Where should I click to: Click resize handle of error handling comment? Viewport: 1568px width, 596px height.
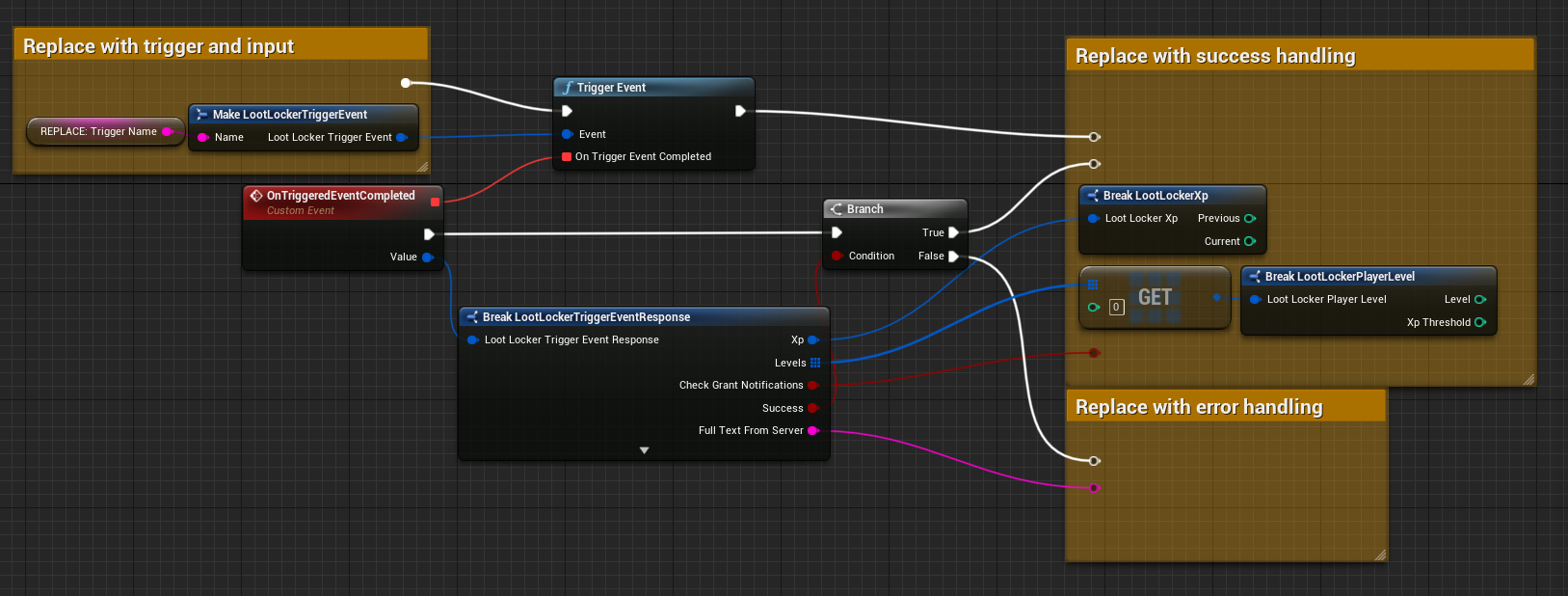click(1380, 555)
